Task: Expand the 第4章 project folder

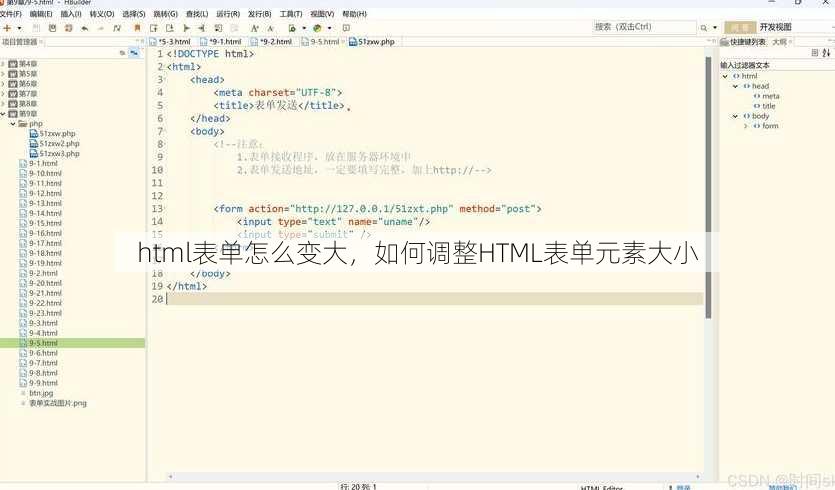Action: 3,64
